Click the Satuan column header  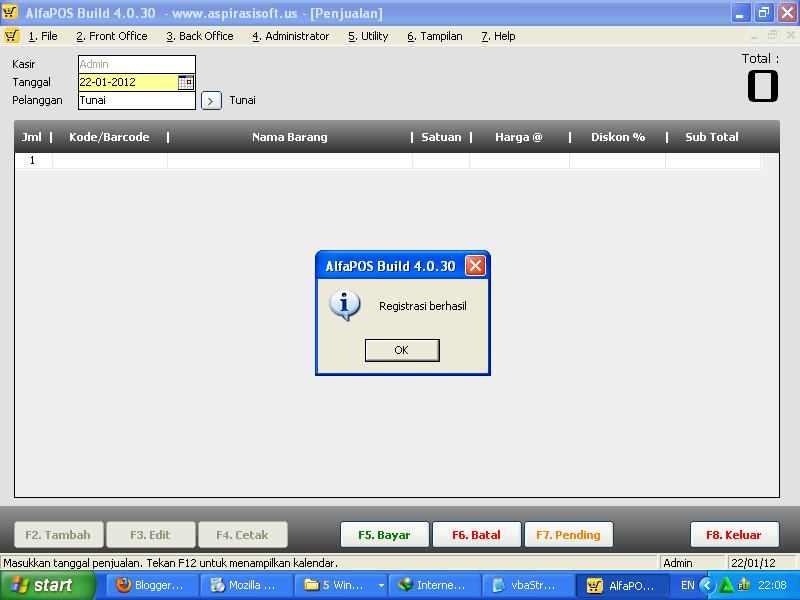(441, 137)
